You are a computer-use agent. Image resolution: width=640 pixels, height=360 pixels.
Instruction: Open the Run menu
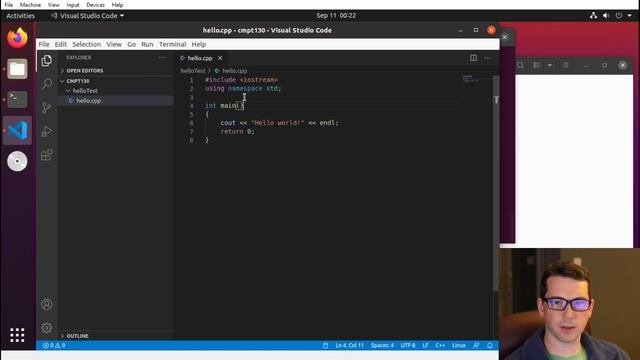tap(147, 44)
